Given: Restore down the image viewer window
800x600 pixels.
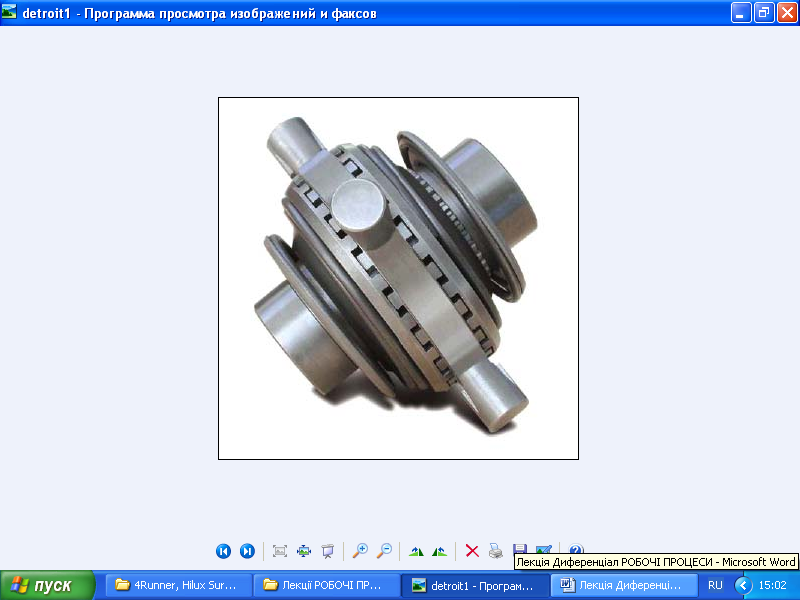Looking at the screenshot, I should (x=764, y=12).
